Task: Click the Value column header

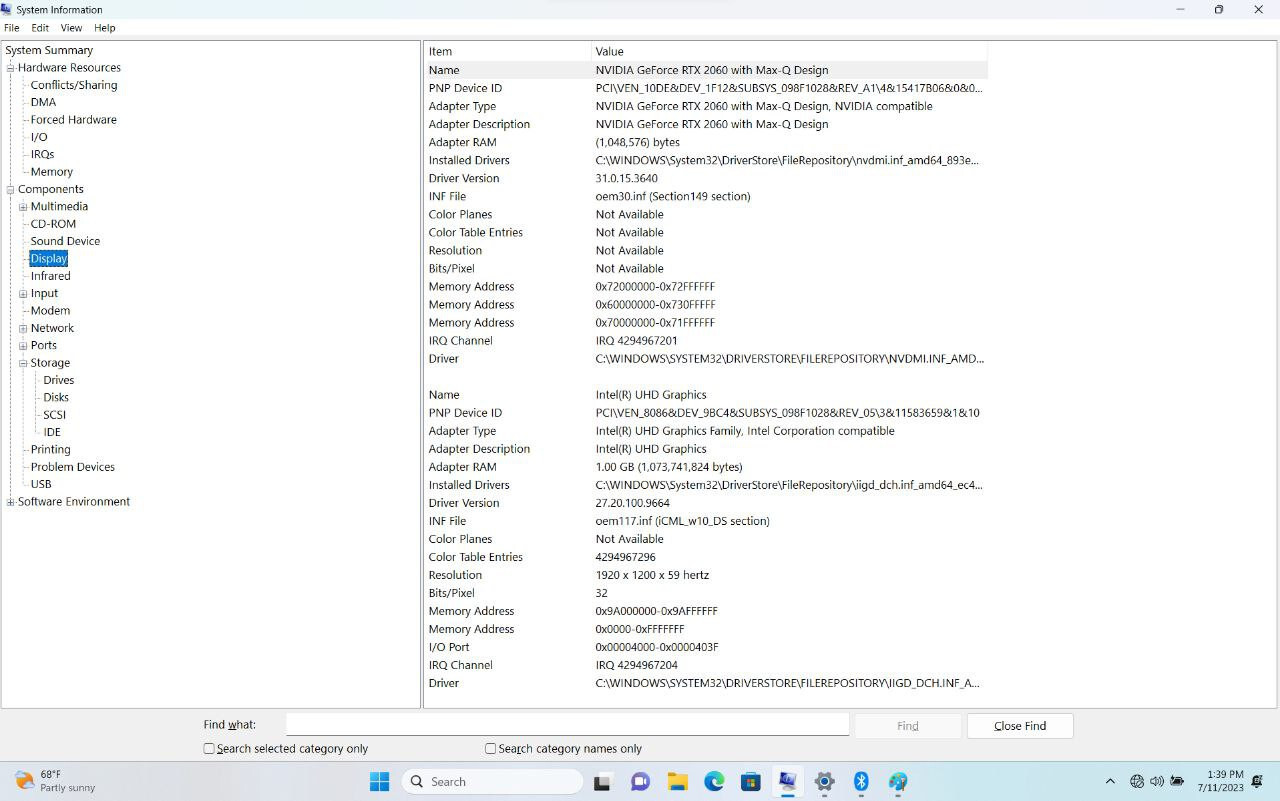Action: point(790,51)
